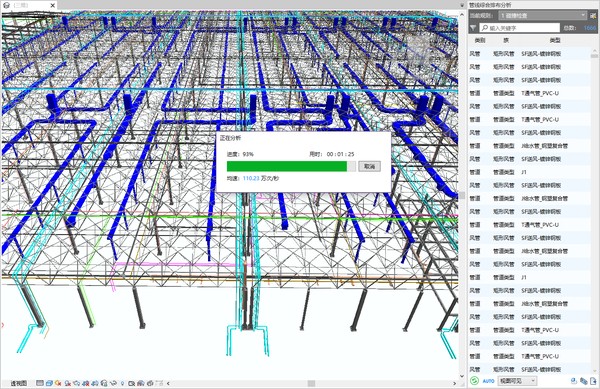Cancel the running analysis with 取消 button
The height and width of the screenshot is (389, 600).
click(369, 166)
